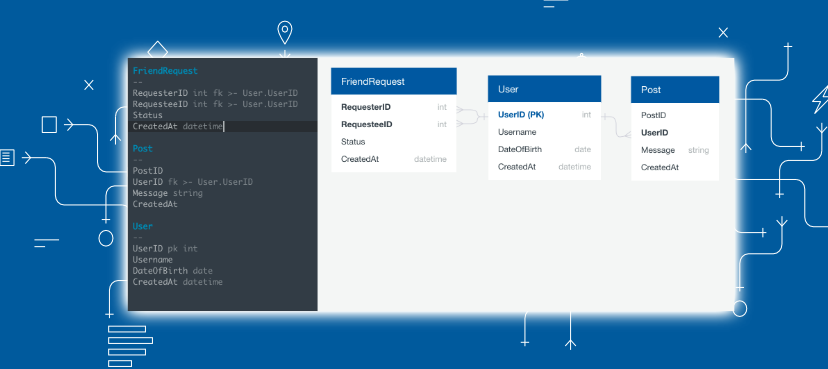This screenshot has height=369, width=828.
Task: Click the 'RequesterID int fk >- User.UserID' code line
Action: click(x=215, y=93)
